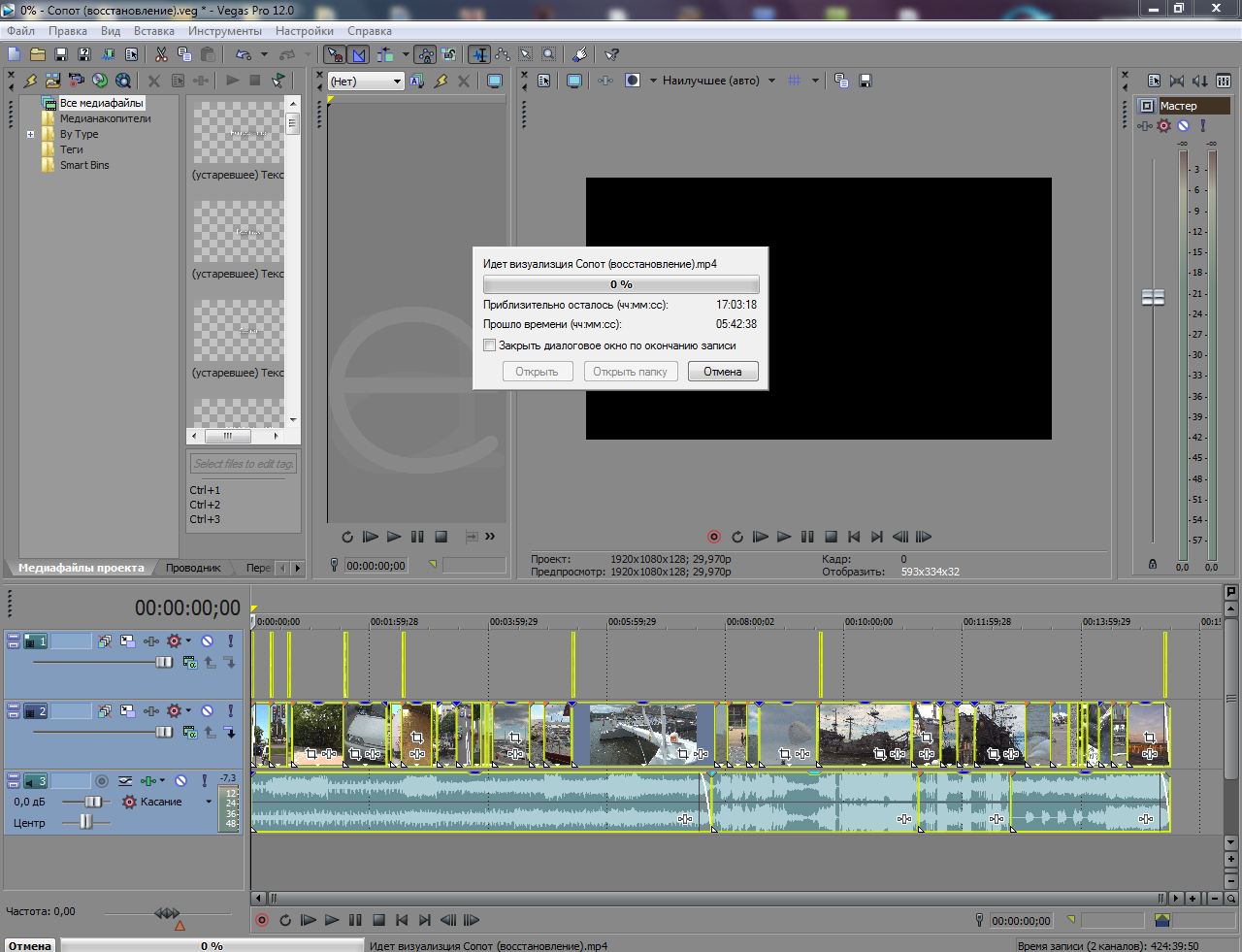The image size is (1242, 952).
Task: Click the Save project toolbar icon
Action: (61, 55)
